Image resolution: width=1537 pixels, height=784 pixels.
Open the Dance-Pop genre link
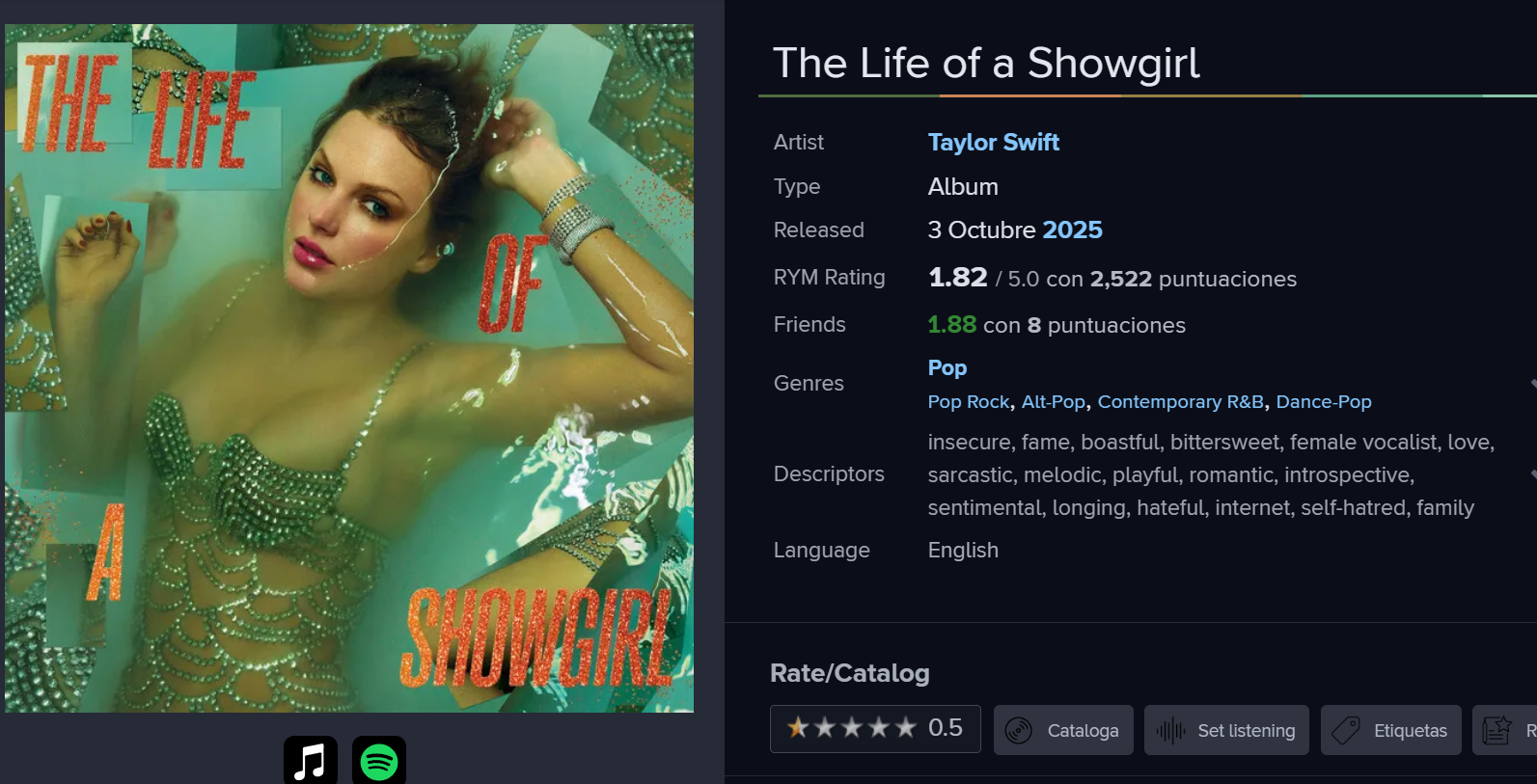pyautogui.click(x=1323, y=402)
